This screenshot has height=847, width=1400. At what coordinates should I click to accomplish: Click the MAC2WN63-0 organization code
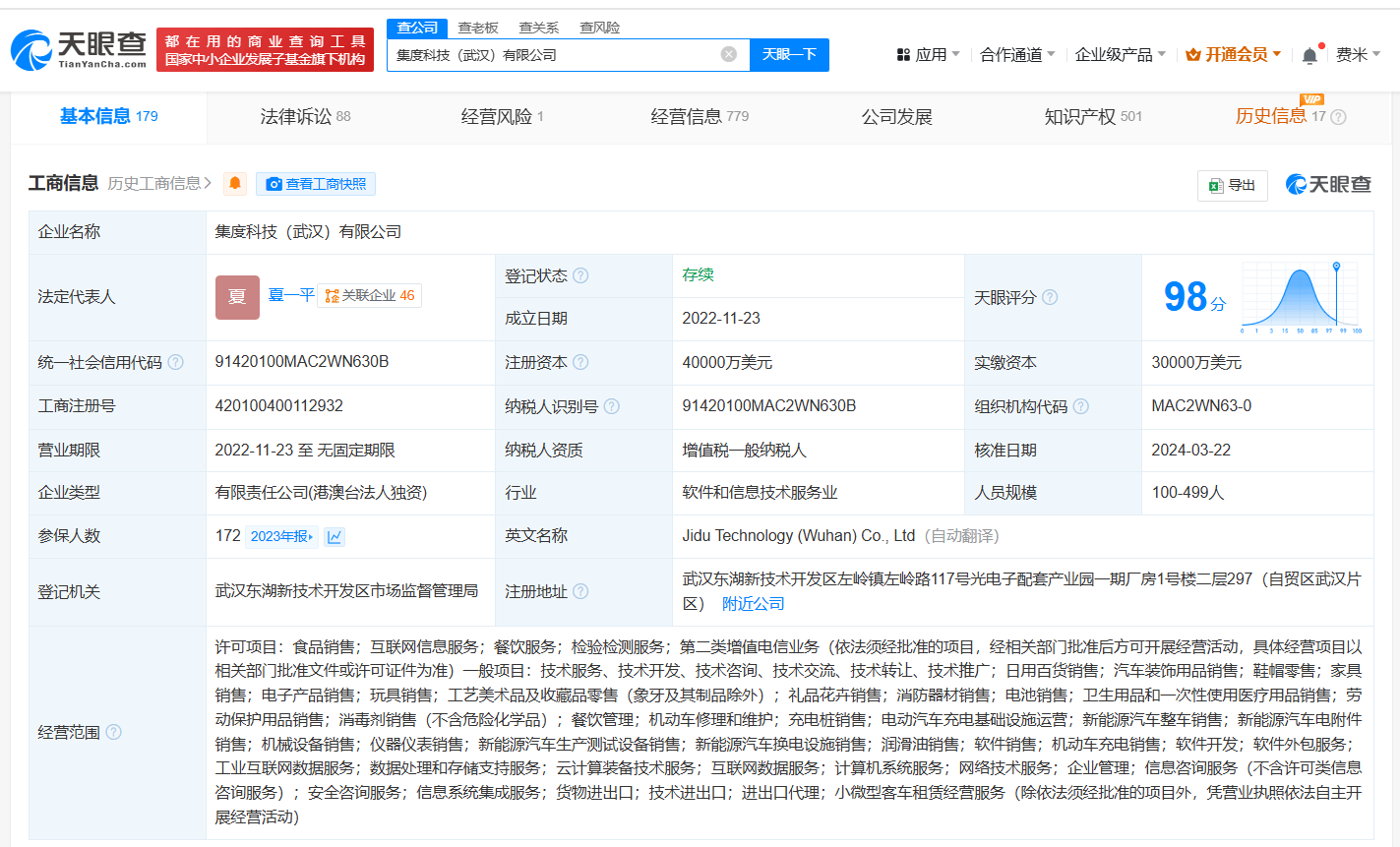[1201, 405]
